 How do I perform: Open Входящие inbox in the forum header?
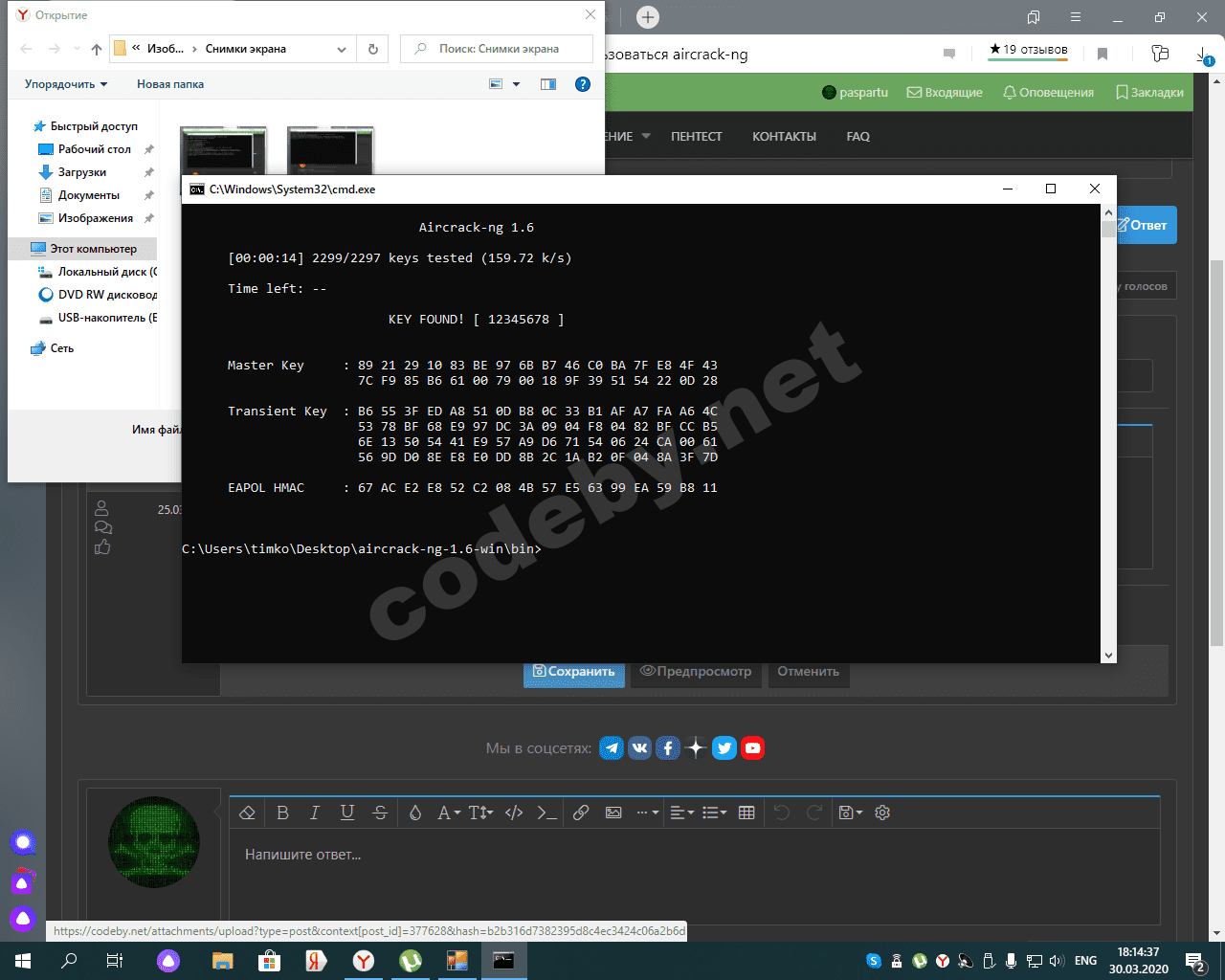click(945, 93)
